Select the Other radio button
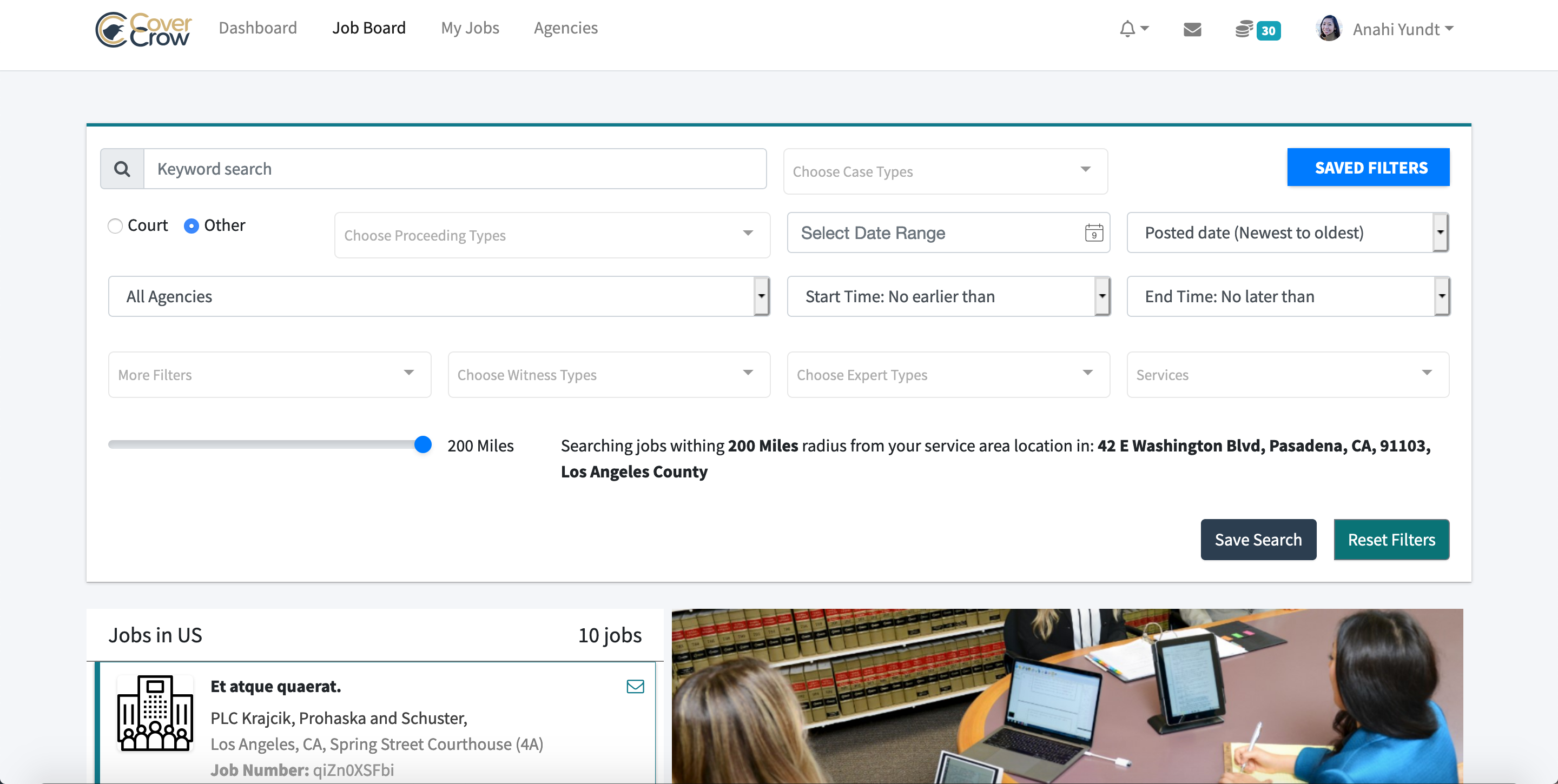Viewport: 1558px width, 784px height. click(x=191, y=225)
